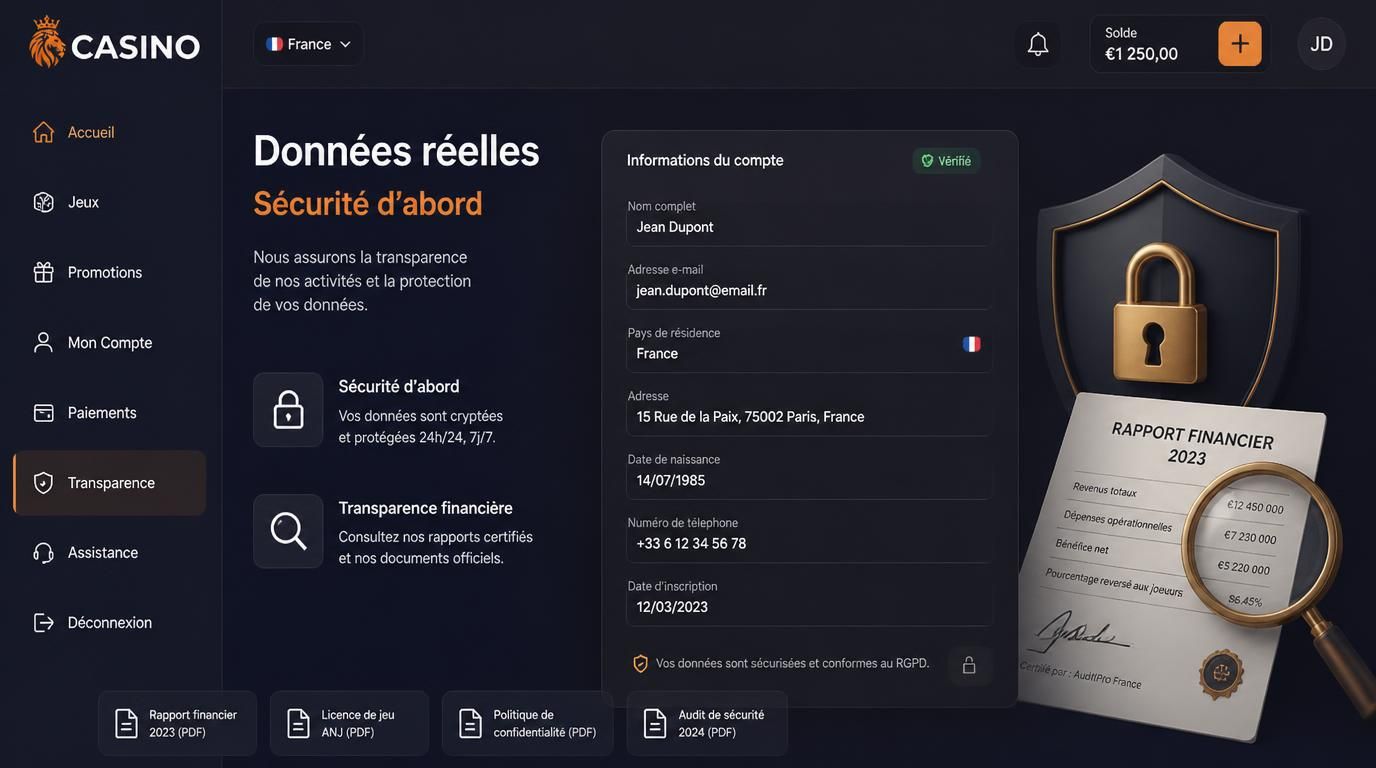This screenshot has height=768, width=1376.
Task: Add funds with the orange plus button
Action: pyautogui.click(x=1240, y=44)
